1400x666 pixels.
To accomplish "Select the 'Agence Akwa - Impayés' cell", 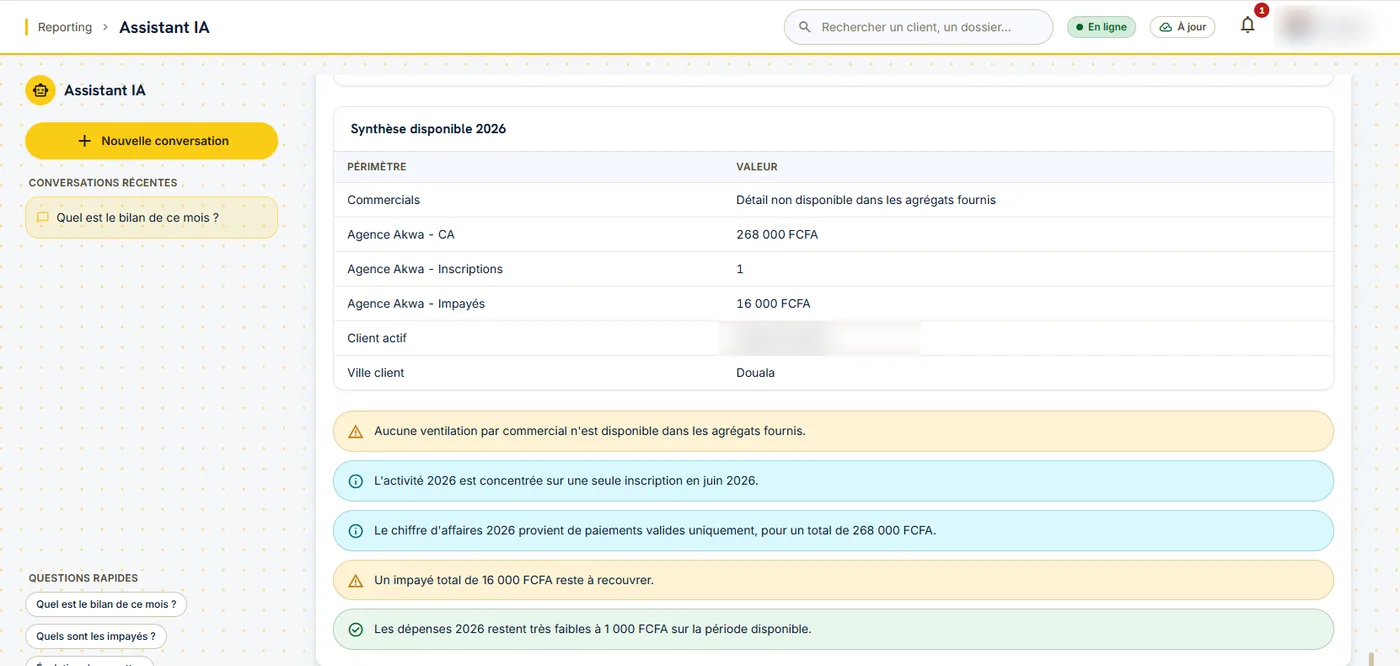I will point(416,303).
